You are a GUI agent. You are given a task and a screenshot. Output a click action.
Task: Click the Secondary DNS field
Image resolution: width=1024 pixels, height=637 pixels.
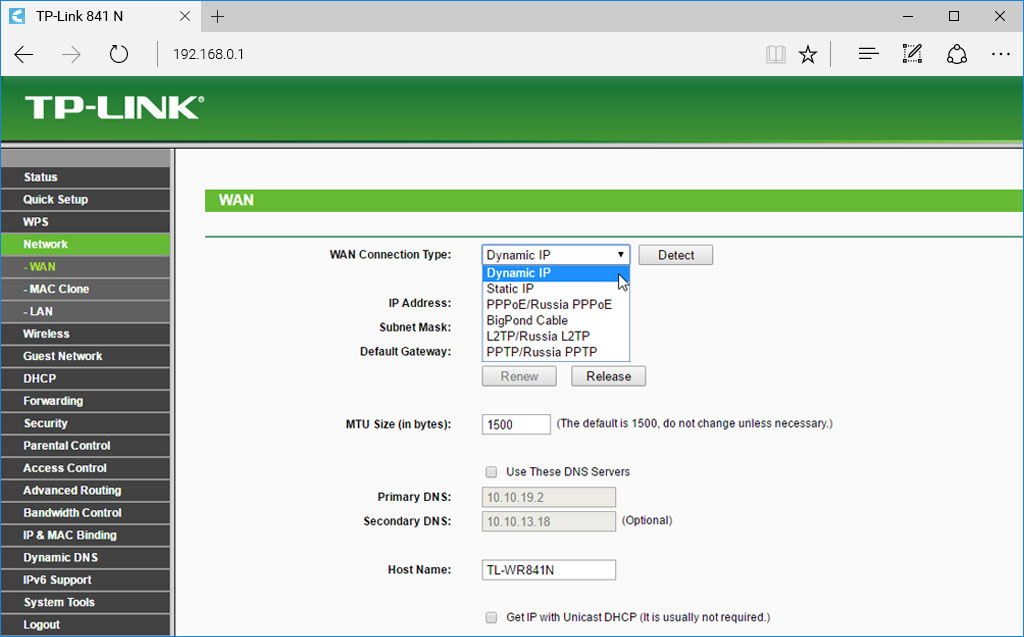549,521
